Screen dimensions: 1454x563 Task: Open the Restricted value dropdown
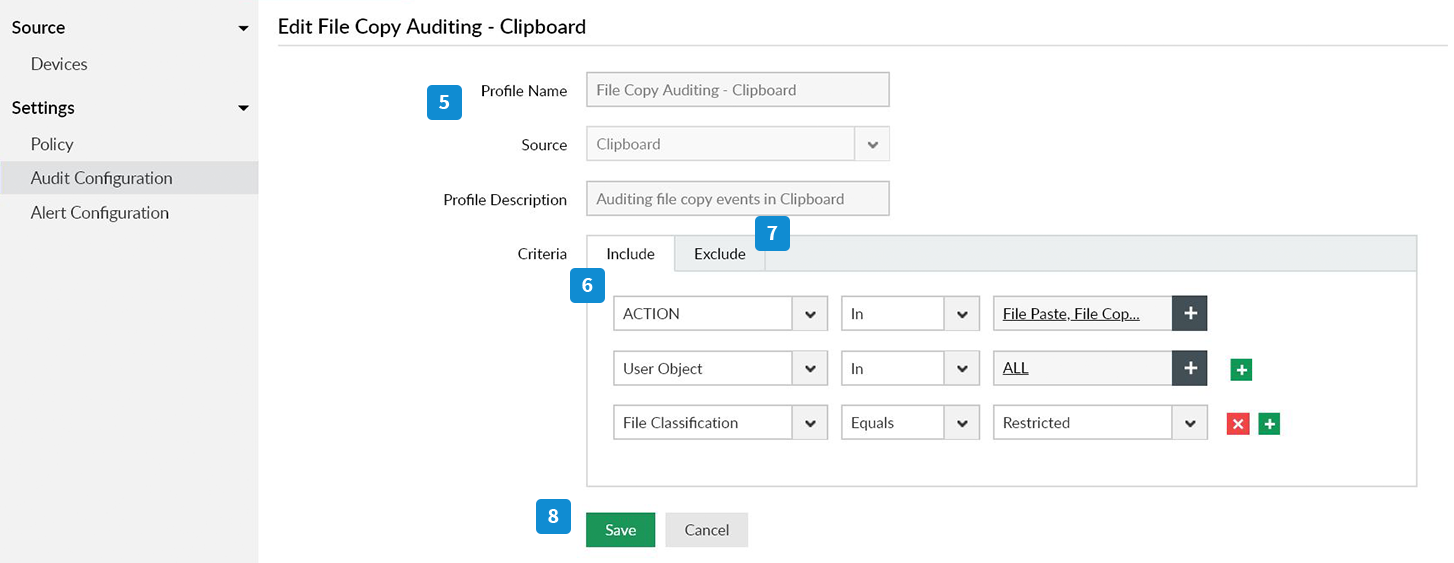(x=1189, y=423)
